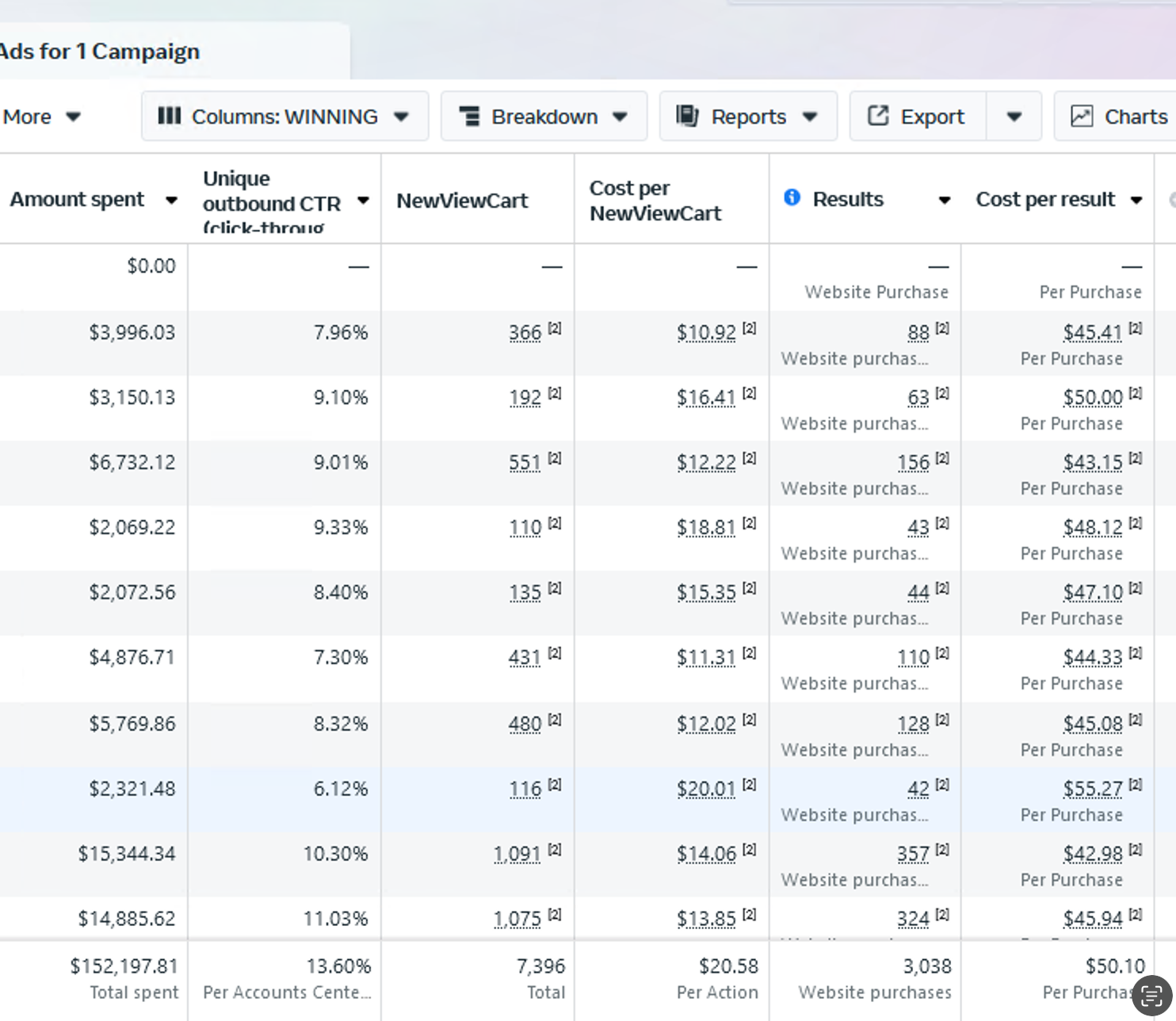The width and height of the screenshot is (1176, 1021).
Task: Click footnote marker next to $45.41
Action: pyautogui.click(x=1136, y=327)
